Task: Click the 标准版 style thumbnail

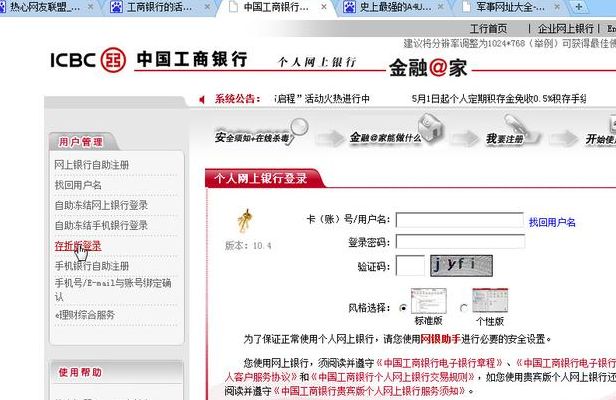Action: pyautogui.click(x=429, y=301)
